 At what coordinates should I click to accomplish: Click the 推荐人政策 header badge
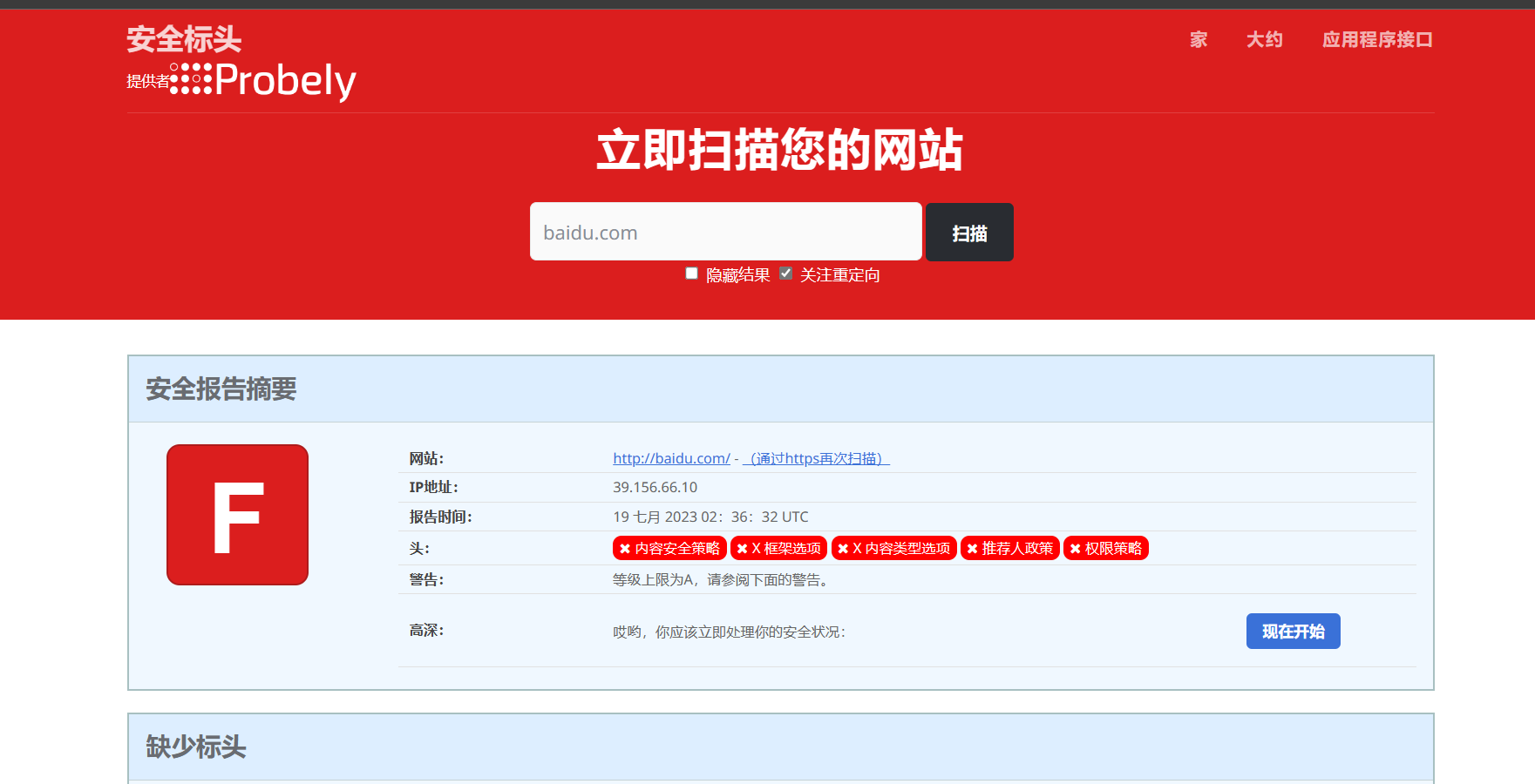1009,548
